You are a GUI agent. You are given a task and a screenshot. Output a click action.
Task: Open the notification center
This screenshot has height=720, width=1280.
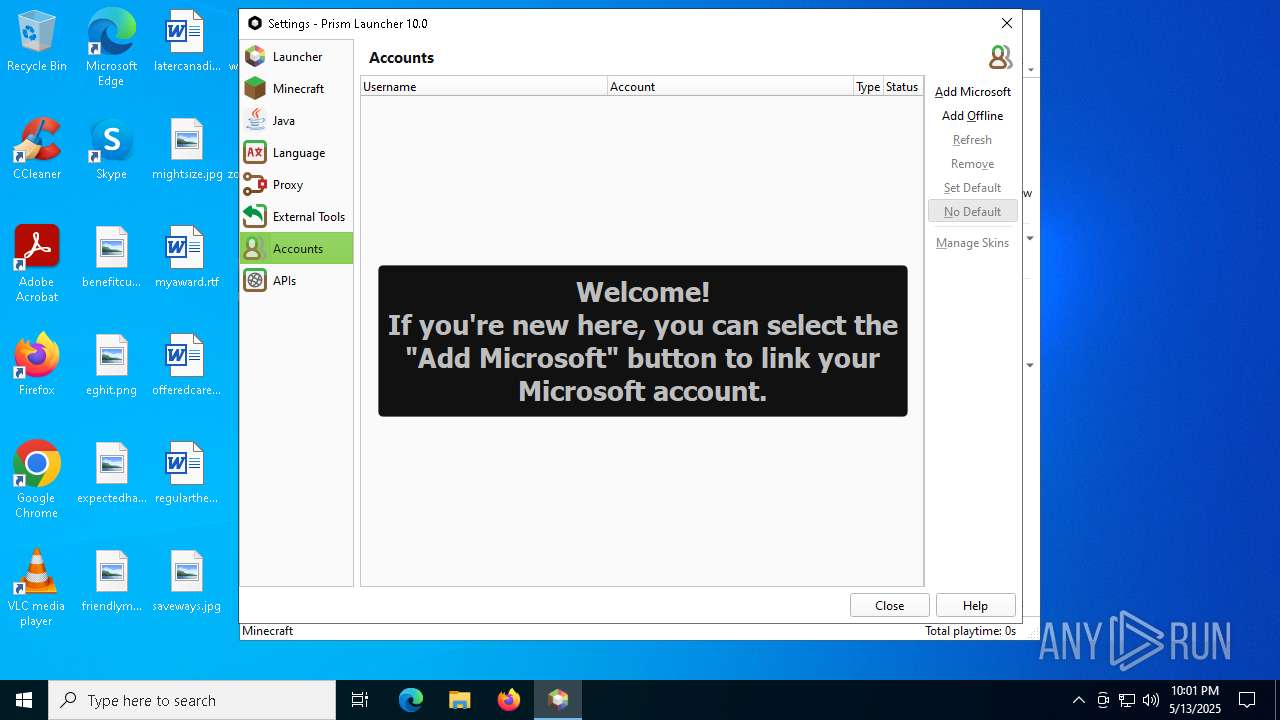pyautogui.click(x=1247, y=700)
